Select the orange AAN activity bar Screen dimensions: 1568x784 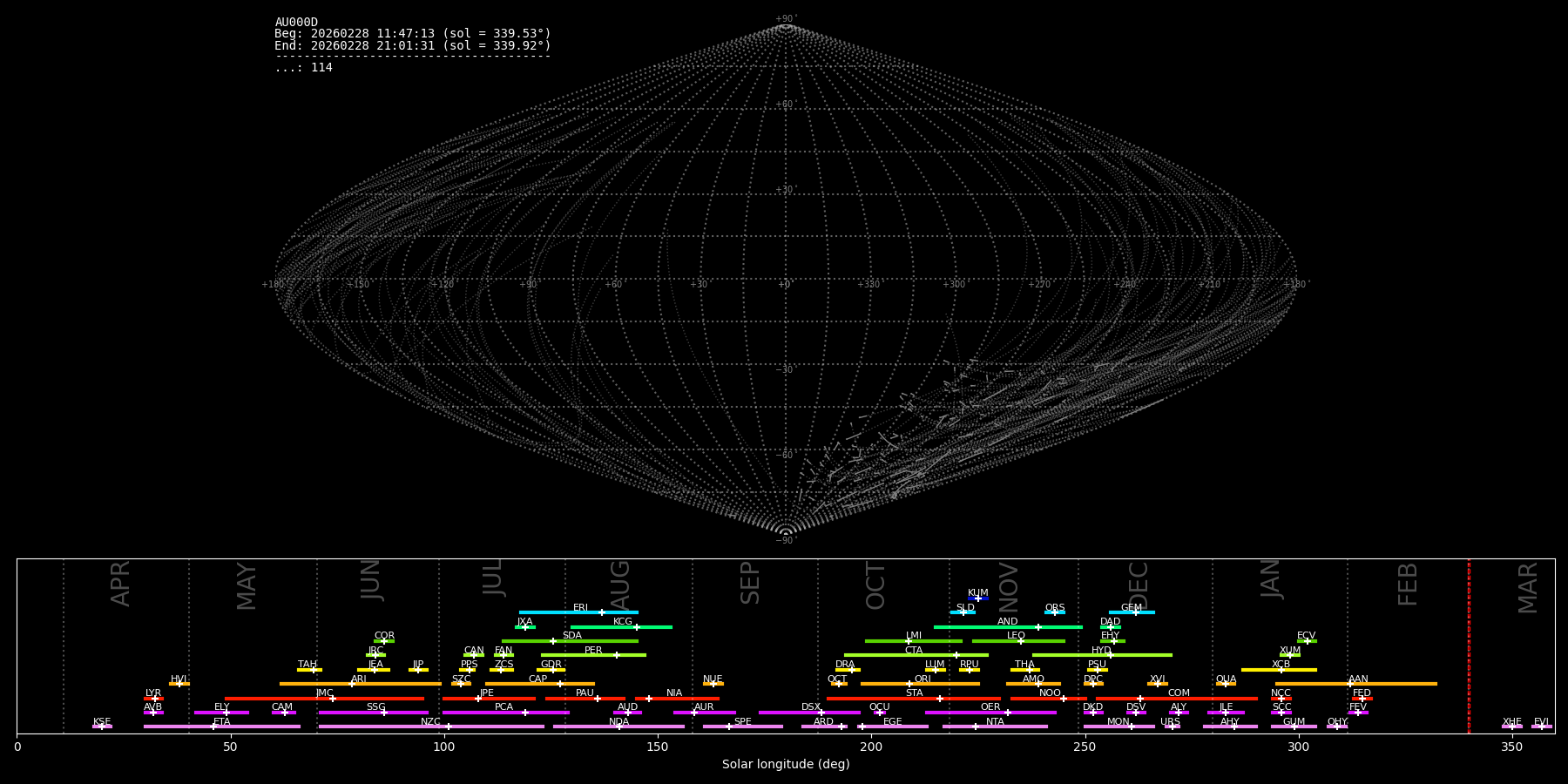pyautogui.click(x=1356, y=684)
